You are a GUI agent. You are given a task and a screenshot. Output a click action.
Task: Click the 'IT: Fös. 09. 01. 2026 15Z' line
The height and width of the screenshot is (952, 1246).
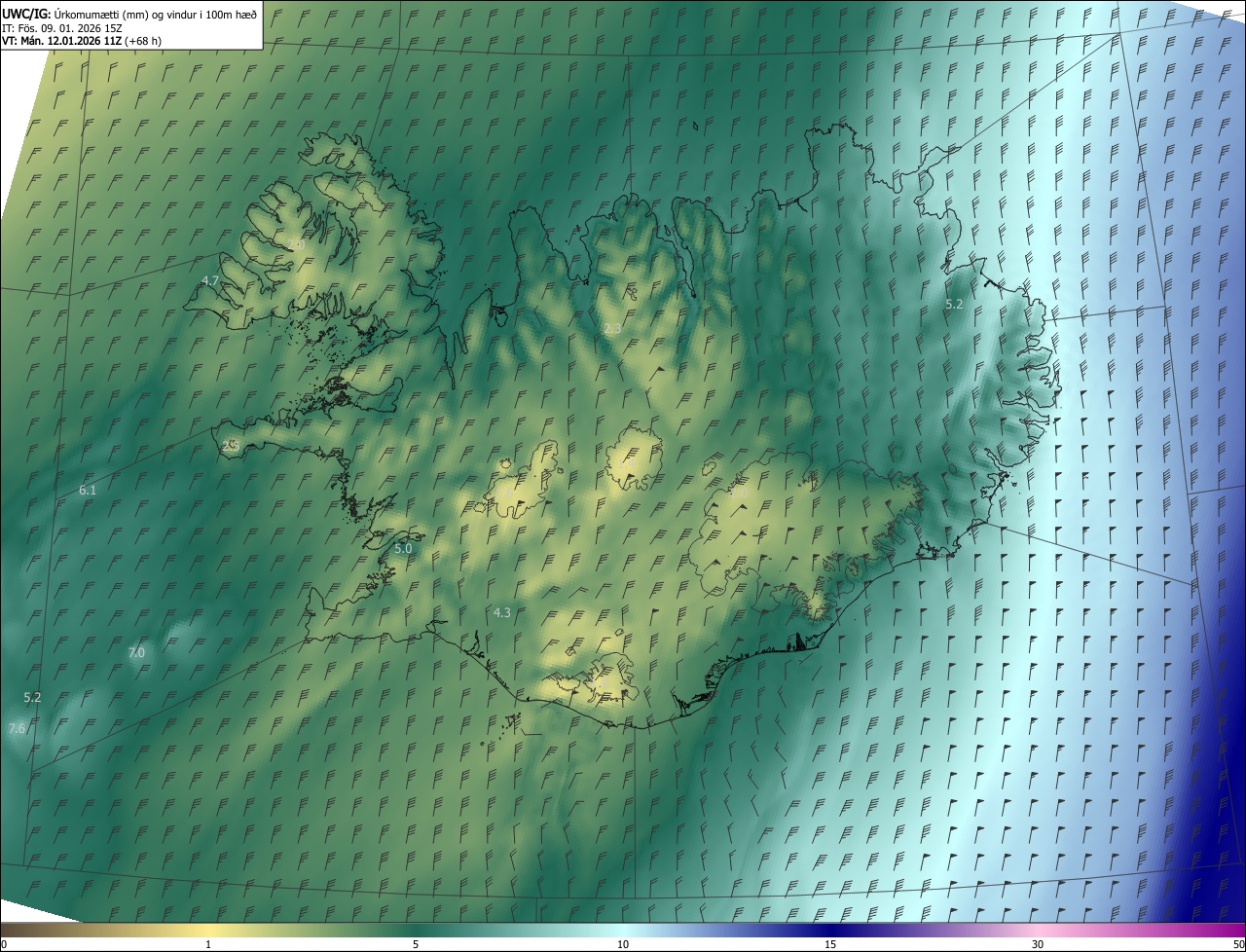(x=61, y=27)
